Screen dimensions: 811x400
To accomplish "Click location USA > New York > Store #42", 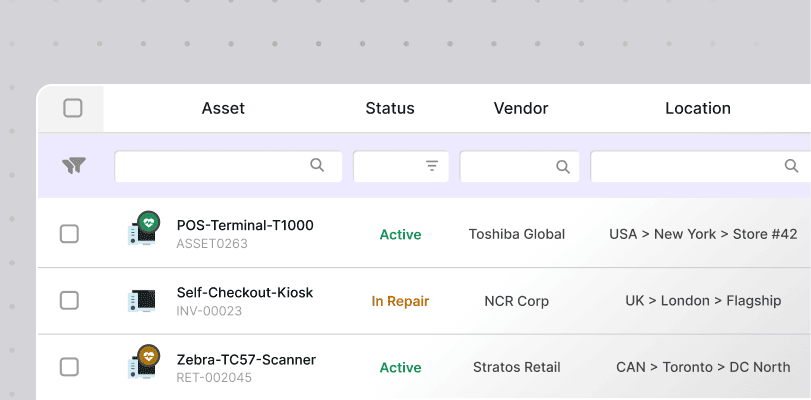I will [703, 234].
